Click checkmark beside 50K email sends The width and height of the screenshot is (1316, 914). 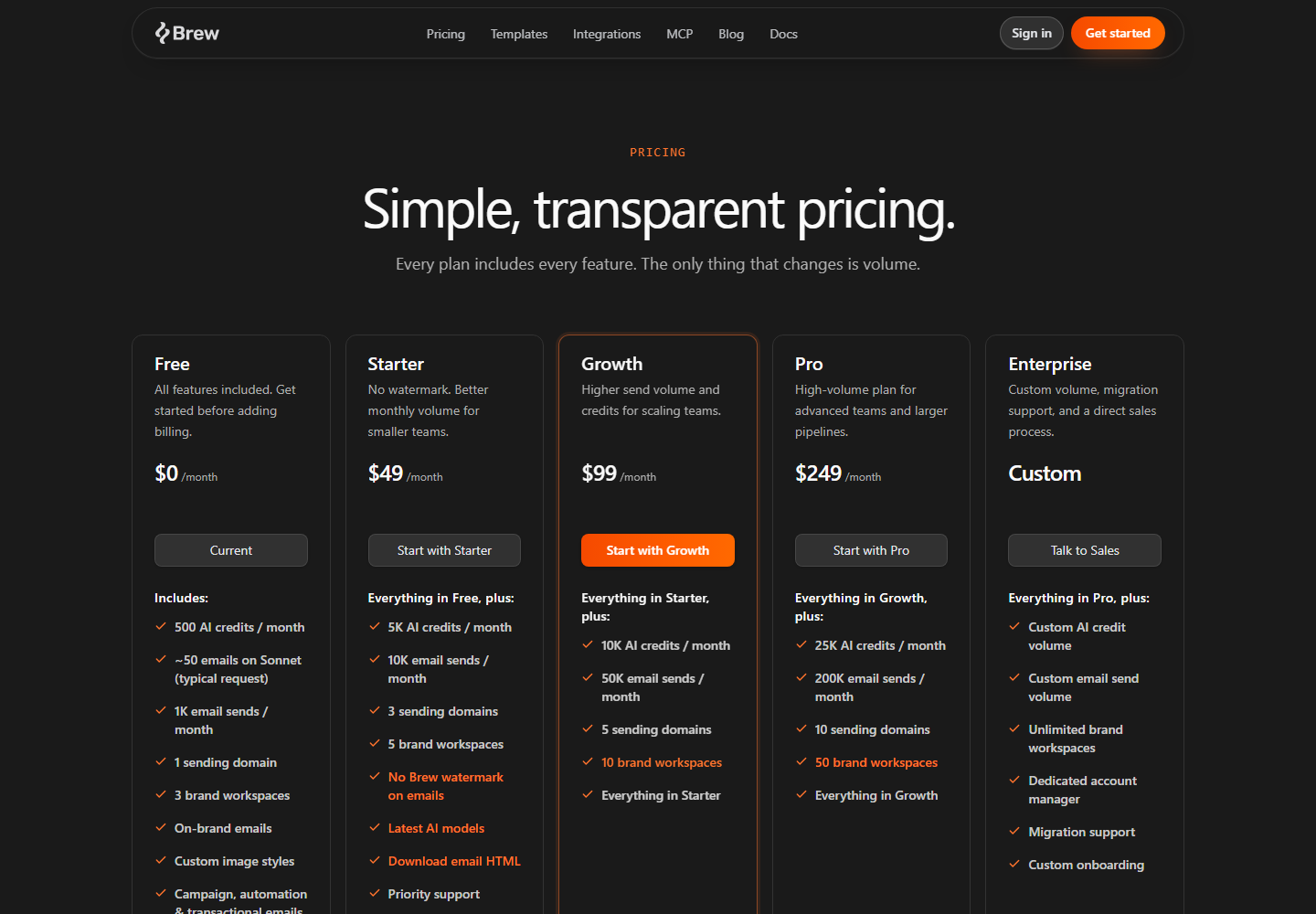pyautogui.click(x=588, y=678)
